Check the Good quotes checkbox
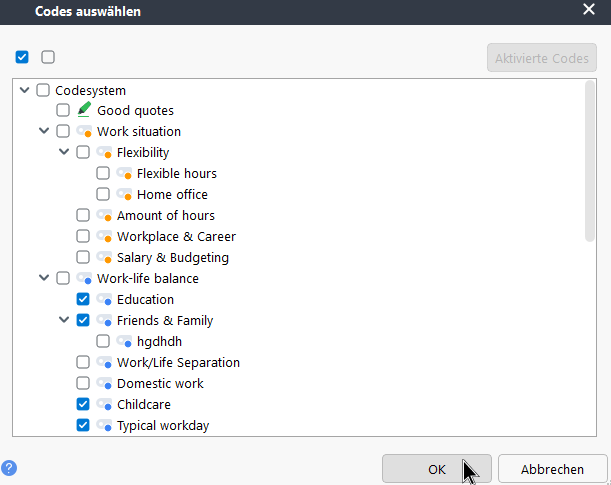The height and width of the screenshot is (485, 611). (63, 110)
